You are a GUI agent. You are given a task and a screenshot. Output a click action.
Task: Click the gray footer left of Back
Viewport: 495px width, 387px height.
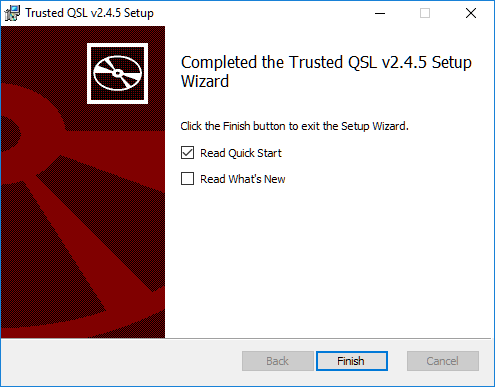[120, 361]
